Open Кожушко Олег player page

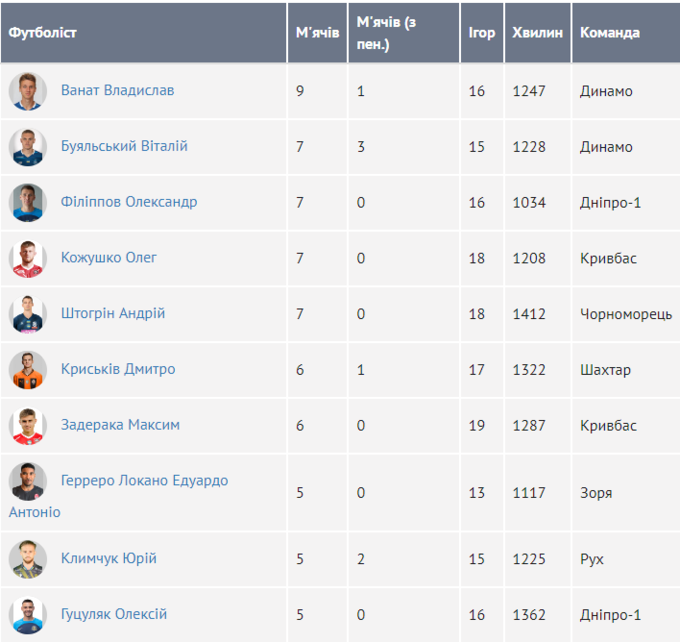tap(109, 258)
